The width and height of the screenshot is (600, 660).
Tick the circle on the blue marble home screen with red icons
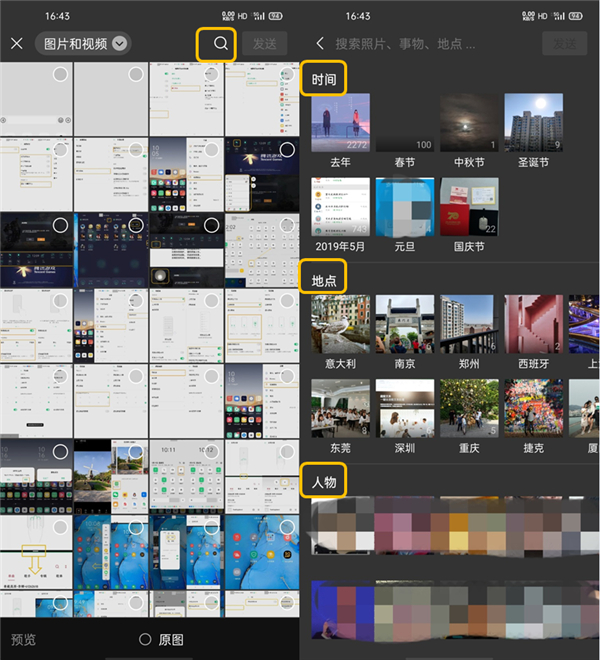pyautogui.click(x=287, y=527)
